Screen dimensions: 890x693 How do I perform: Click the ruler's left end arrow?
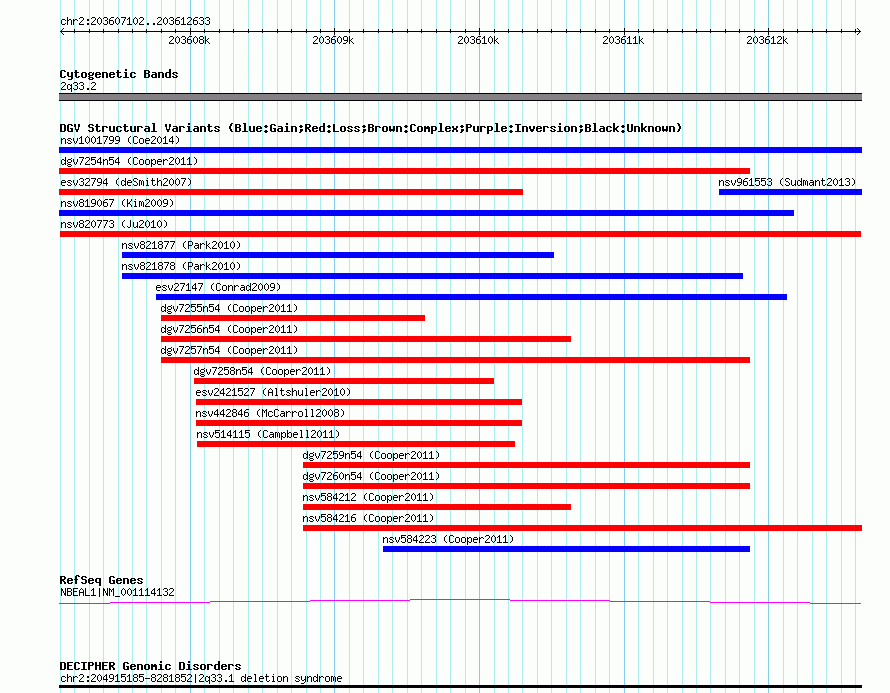[62, 32]
